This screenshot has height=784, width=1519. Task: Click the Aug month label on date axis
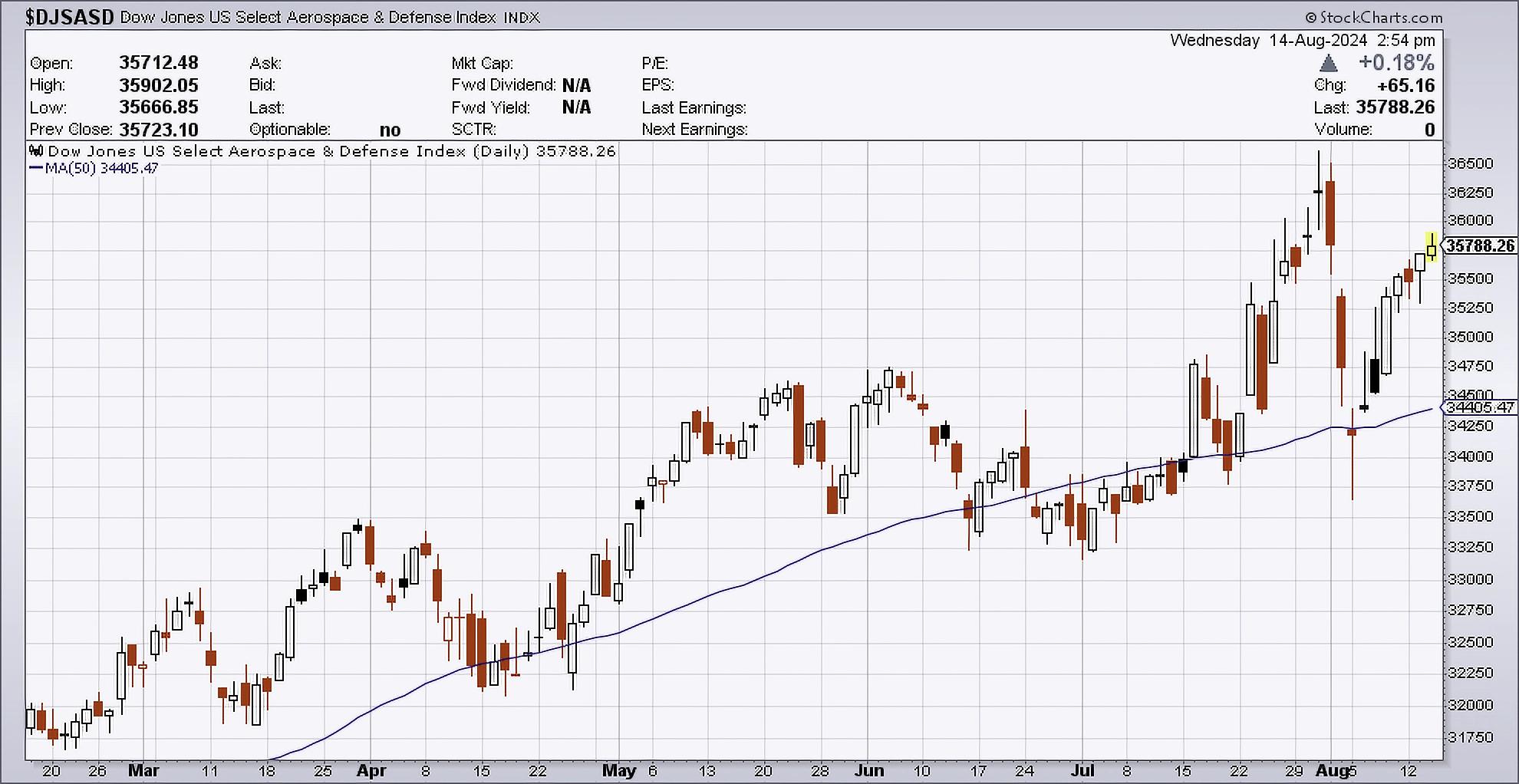[1332, 771]
